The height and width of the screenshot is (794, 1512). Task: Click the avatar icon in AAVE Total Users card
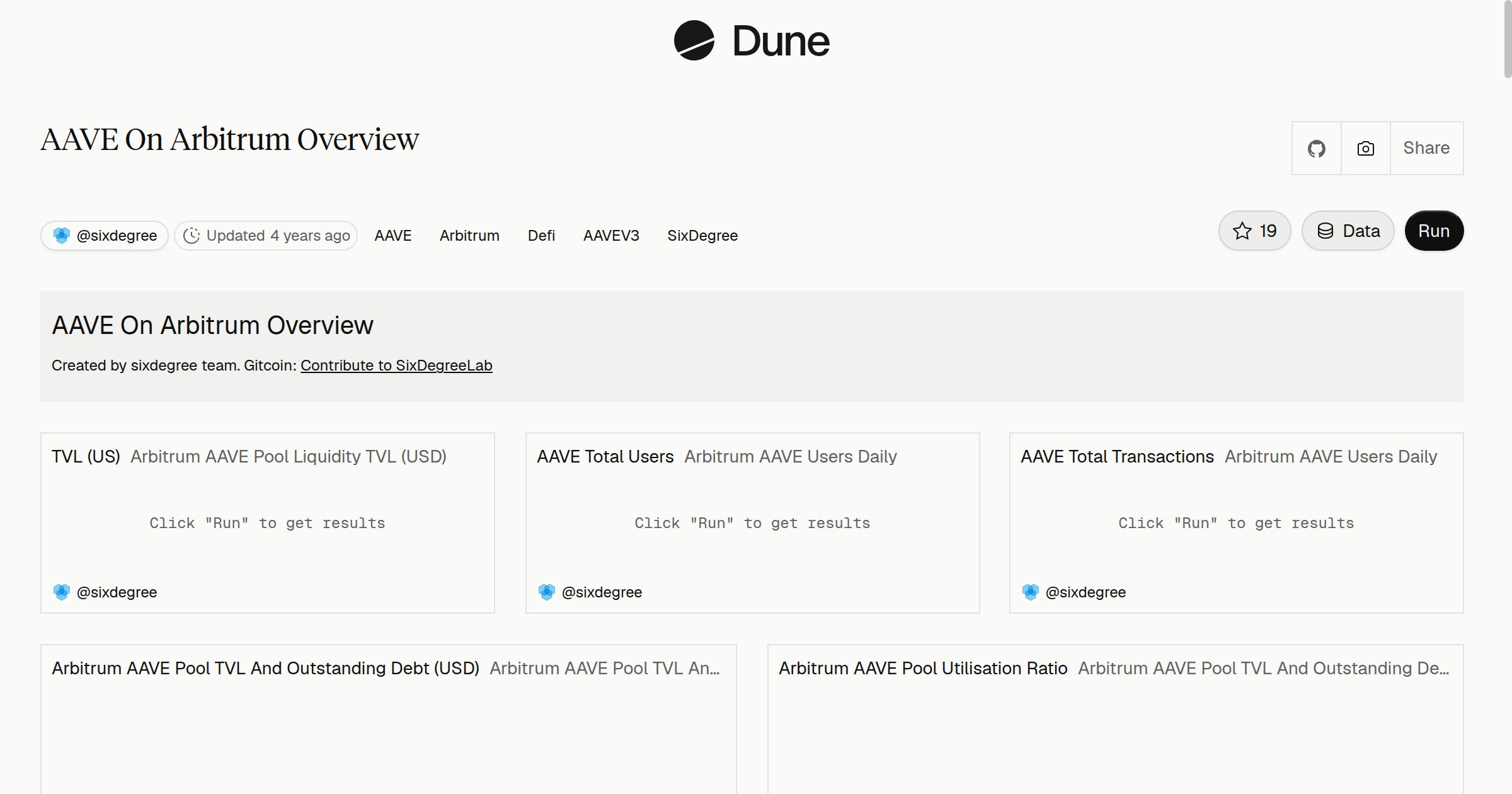click(547, 592)
